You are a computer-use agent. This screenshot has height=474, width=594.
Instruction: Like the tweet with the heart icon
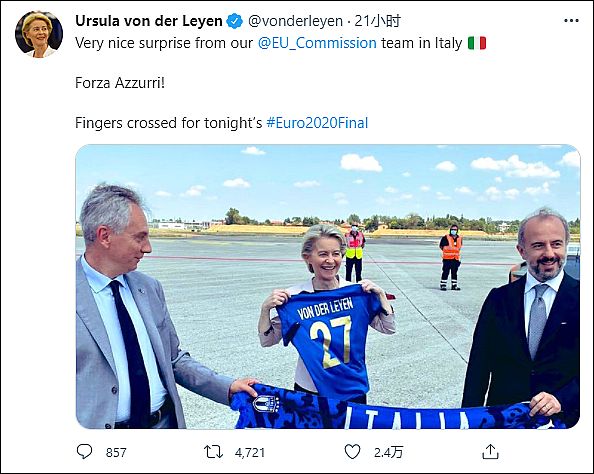(x=352, y=452)
